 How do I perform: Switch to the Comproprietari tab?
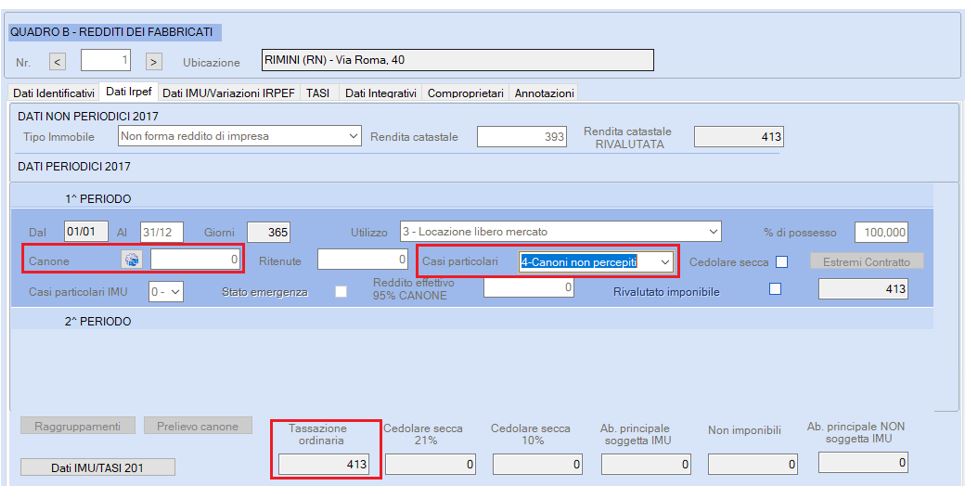465,93
